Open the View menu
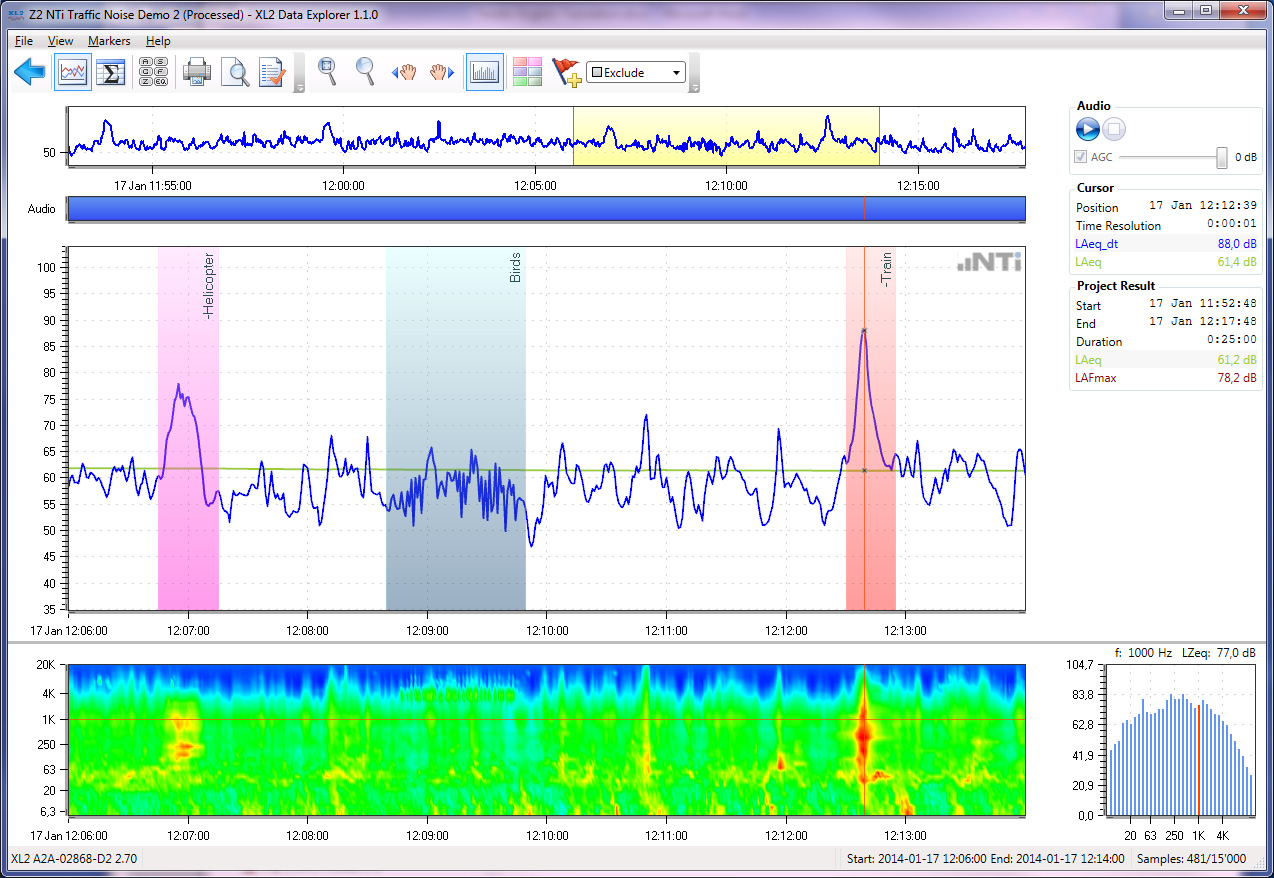Viewport: 1274px width, 878px height. click(60, 41)
